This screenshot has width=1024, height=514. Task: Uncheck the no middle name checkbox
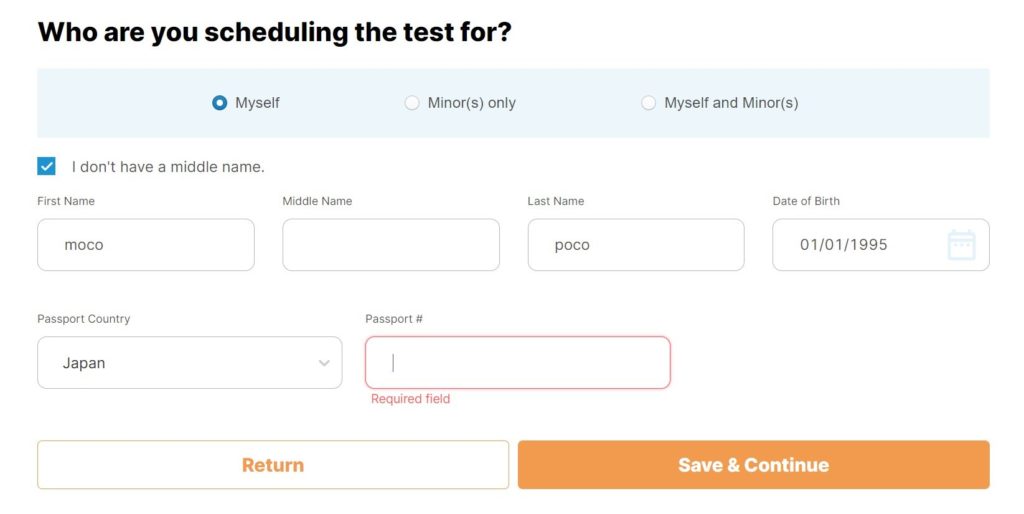[x=46, y=166]
